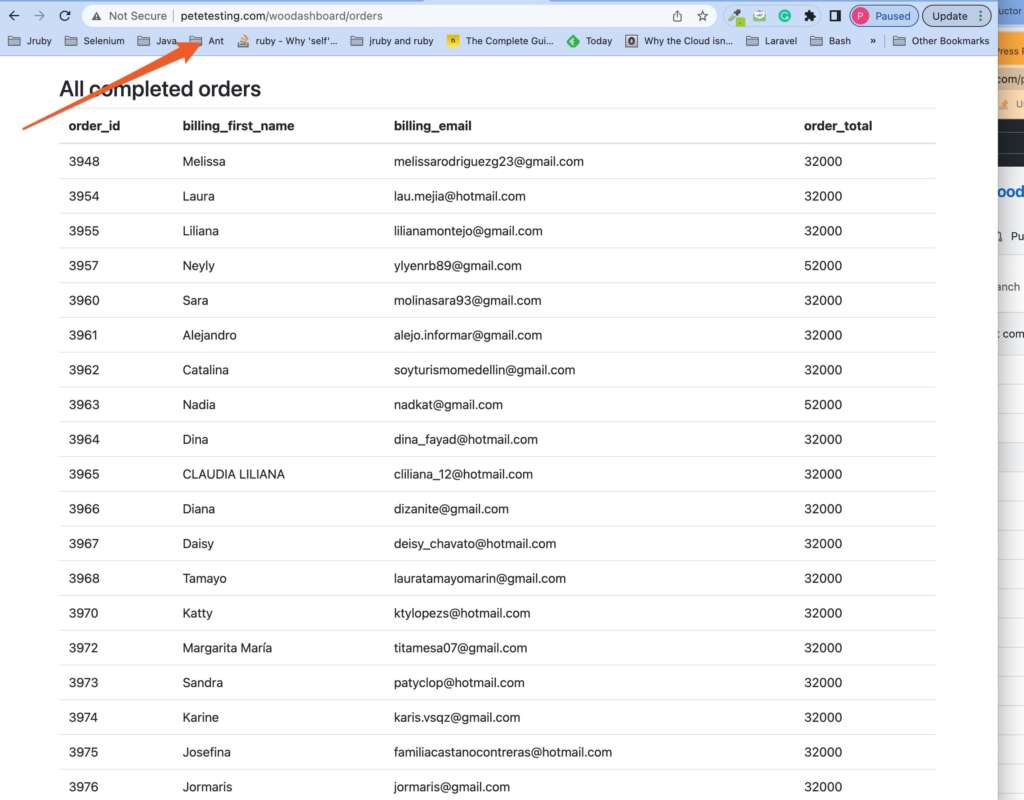Toggle the browser side panel icon

pyautogui.click(x=834, y=16)
